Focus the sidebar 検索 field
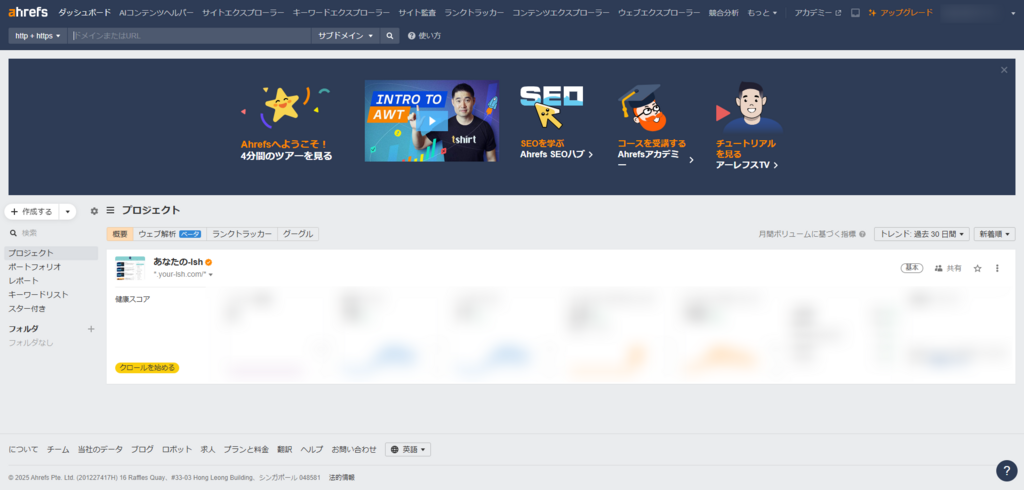Viewport: 1024px width, 490px height. (51, 233)
